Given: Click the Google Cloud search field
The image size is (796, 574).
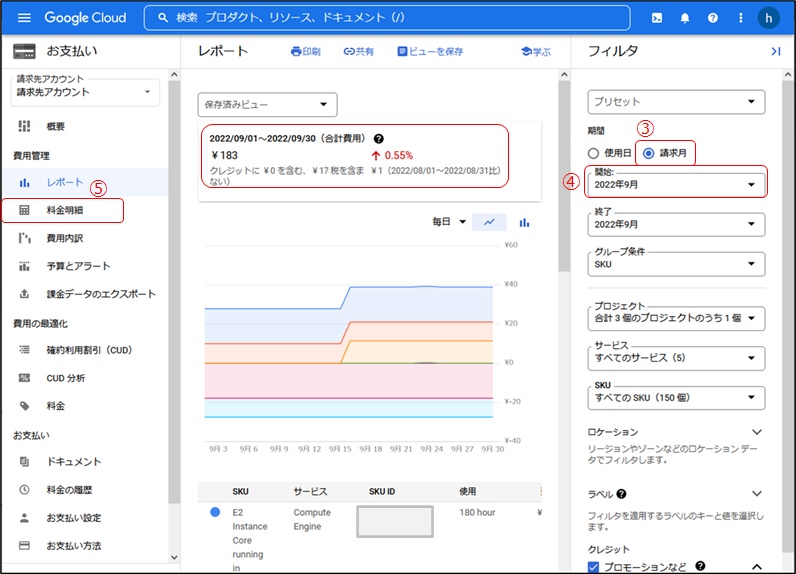Looking at the screenshot, I should tap(387, 18).
